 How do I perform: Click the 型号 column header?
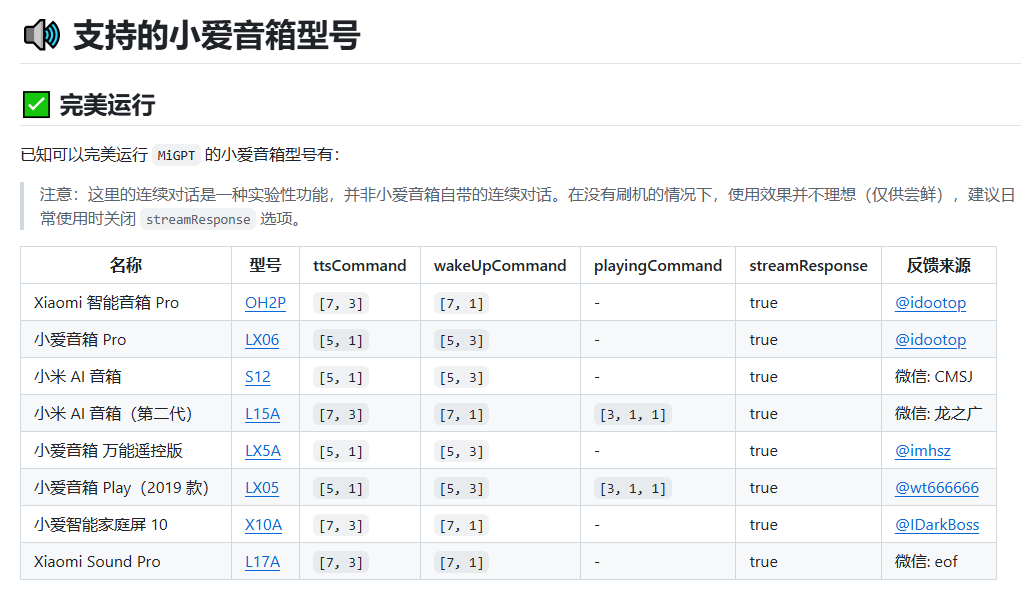click(265, 266)
